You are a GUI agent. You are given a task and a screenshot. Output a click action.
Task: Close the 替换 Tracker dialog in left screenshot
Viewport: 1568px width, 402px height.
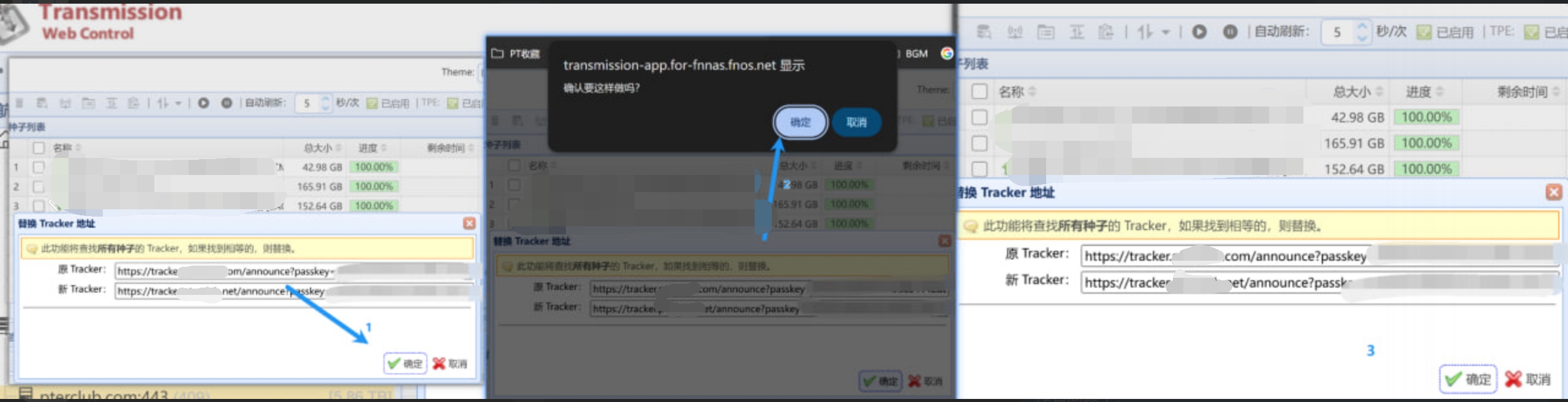469,223
